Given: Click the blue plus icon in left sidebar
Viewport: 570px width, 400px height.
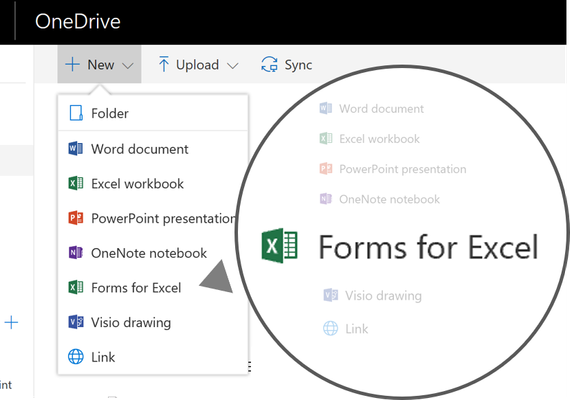Looking at the screenshot, I should (x=11, y=322).
